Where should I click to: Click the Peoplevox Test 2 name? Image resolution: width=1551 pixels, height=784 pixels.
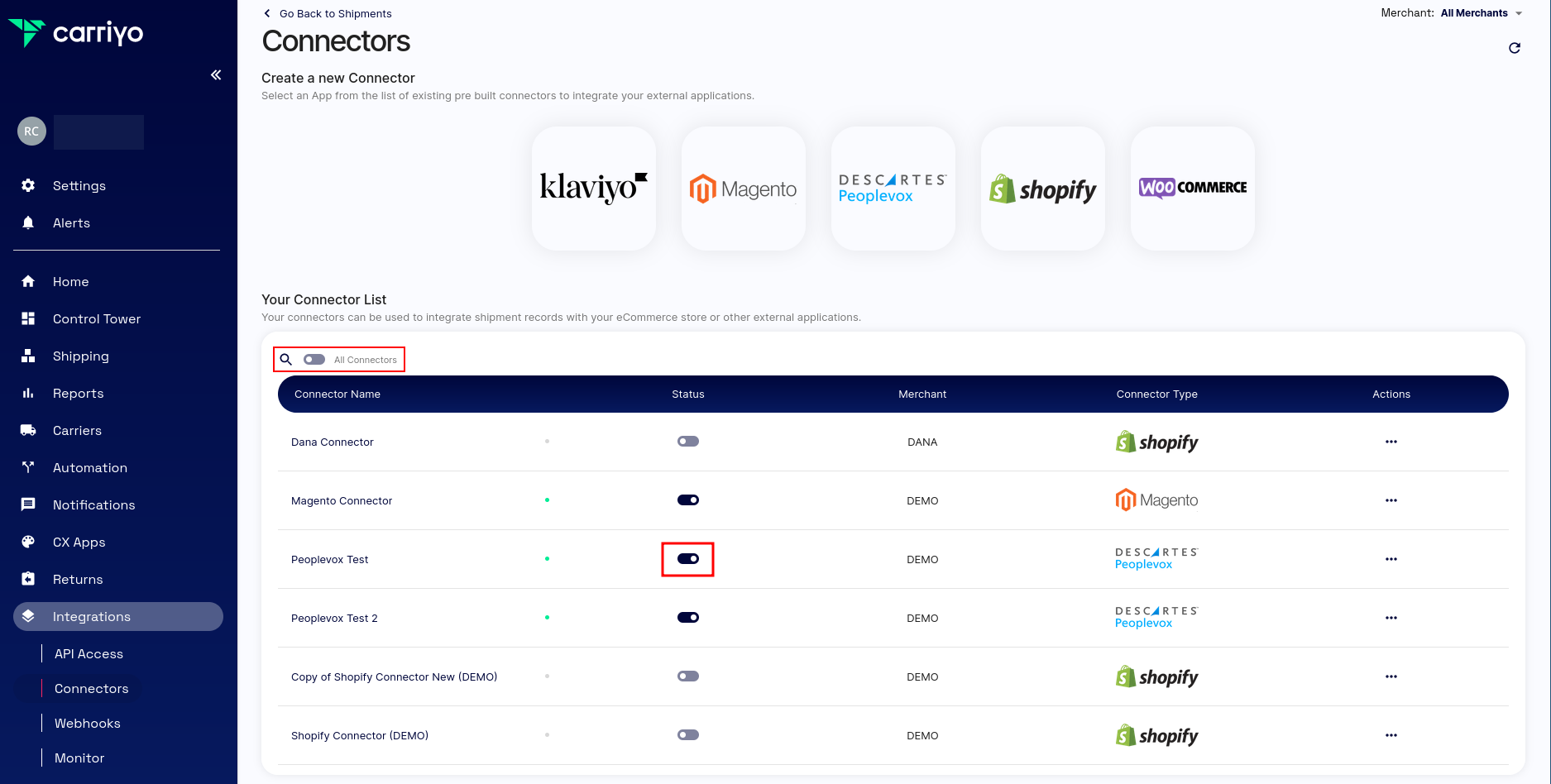(x=334, y=619)
